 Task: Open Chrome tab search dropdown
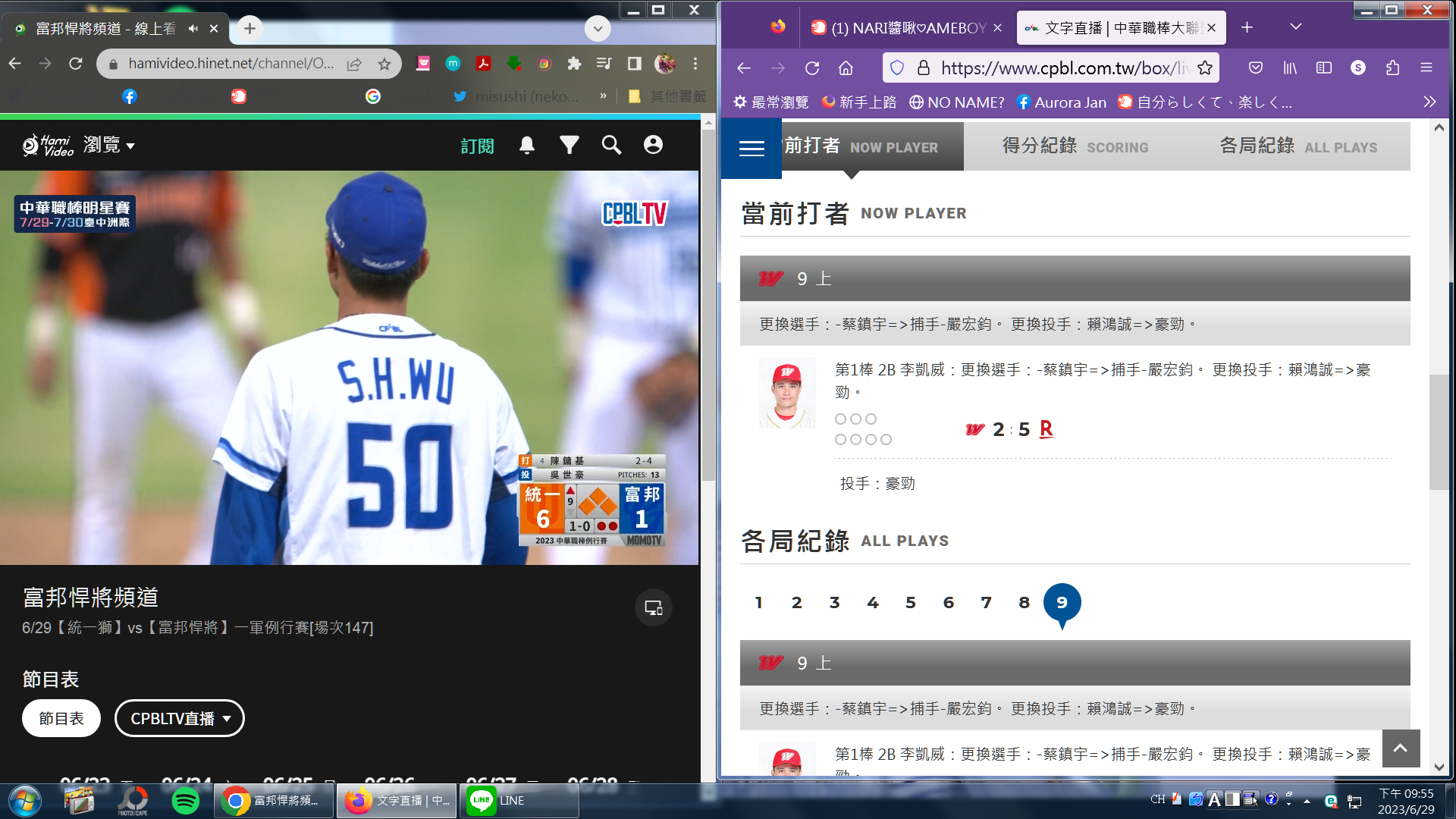tap(598, 29)
